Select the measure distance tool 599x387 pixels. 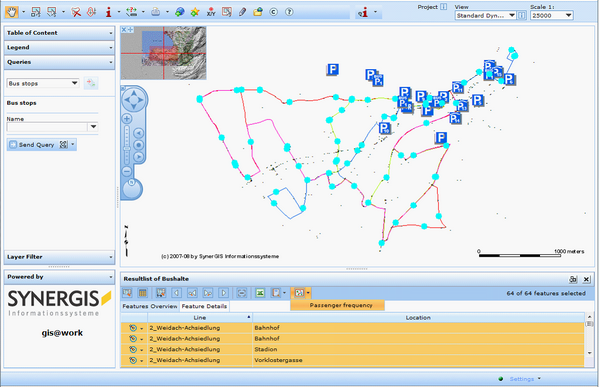click(131, 12)
